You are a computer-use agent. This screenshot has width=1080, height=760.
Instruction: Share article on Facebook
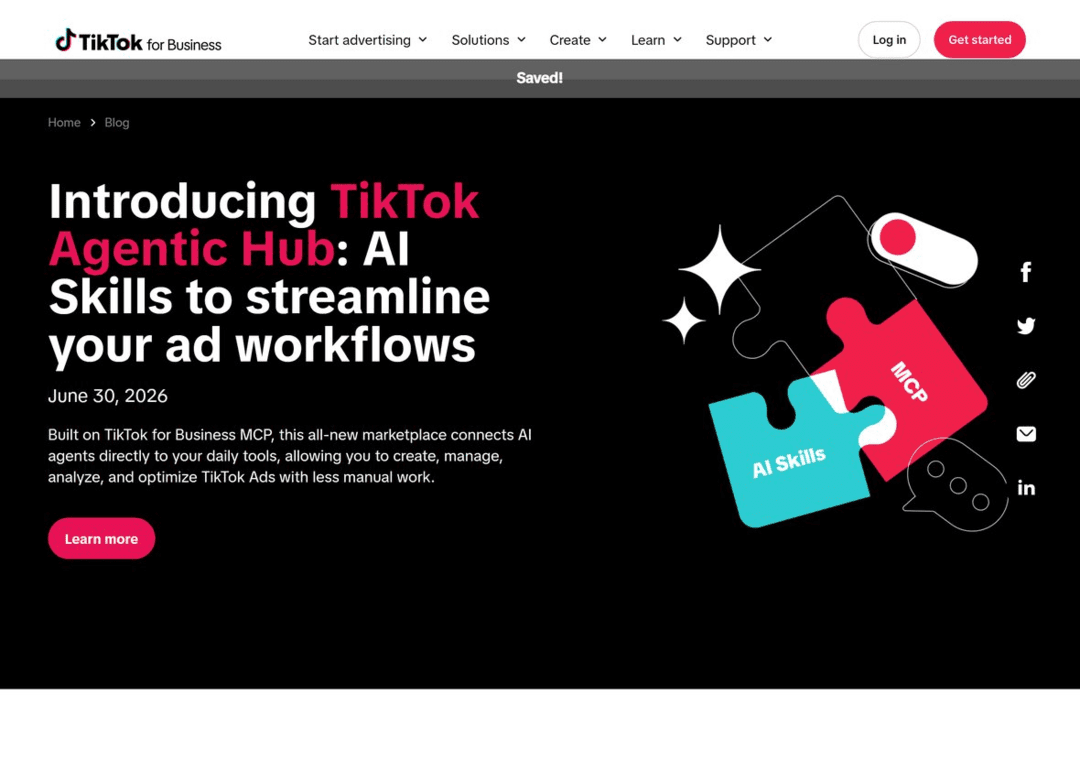(x=1026, y=272)
